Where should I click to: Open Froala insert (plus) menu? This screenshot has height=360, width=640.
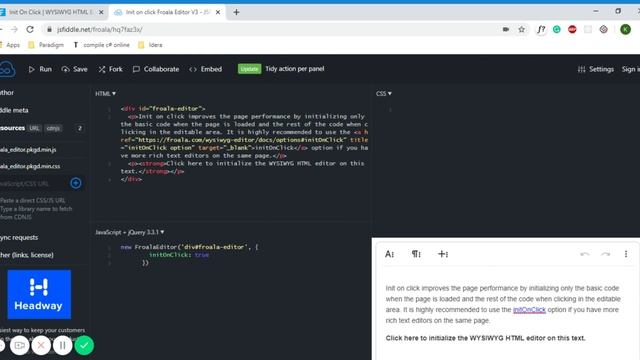pos(443,254)
